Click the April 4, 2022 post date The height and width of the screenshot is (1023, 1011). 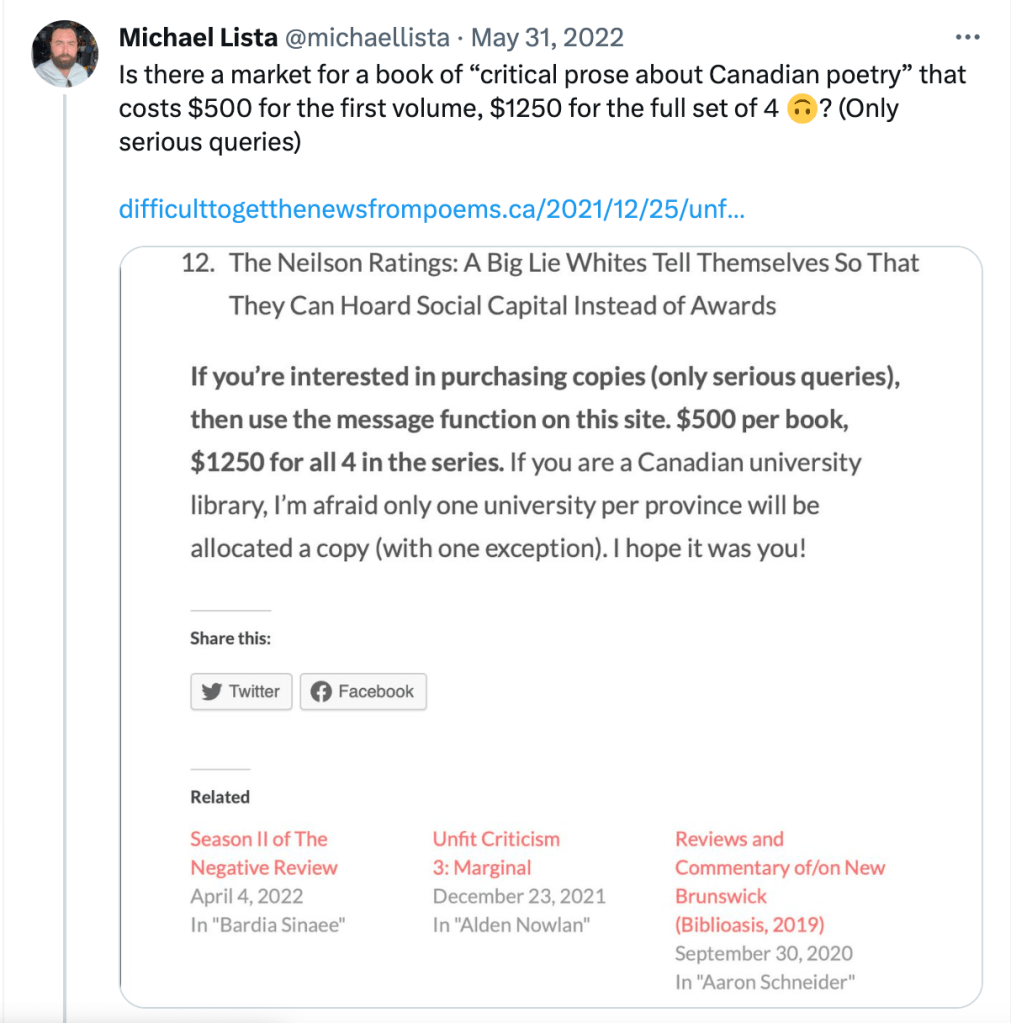(247, 896)
